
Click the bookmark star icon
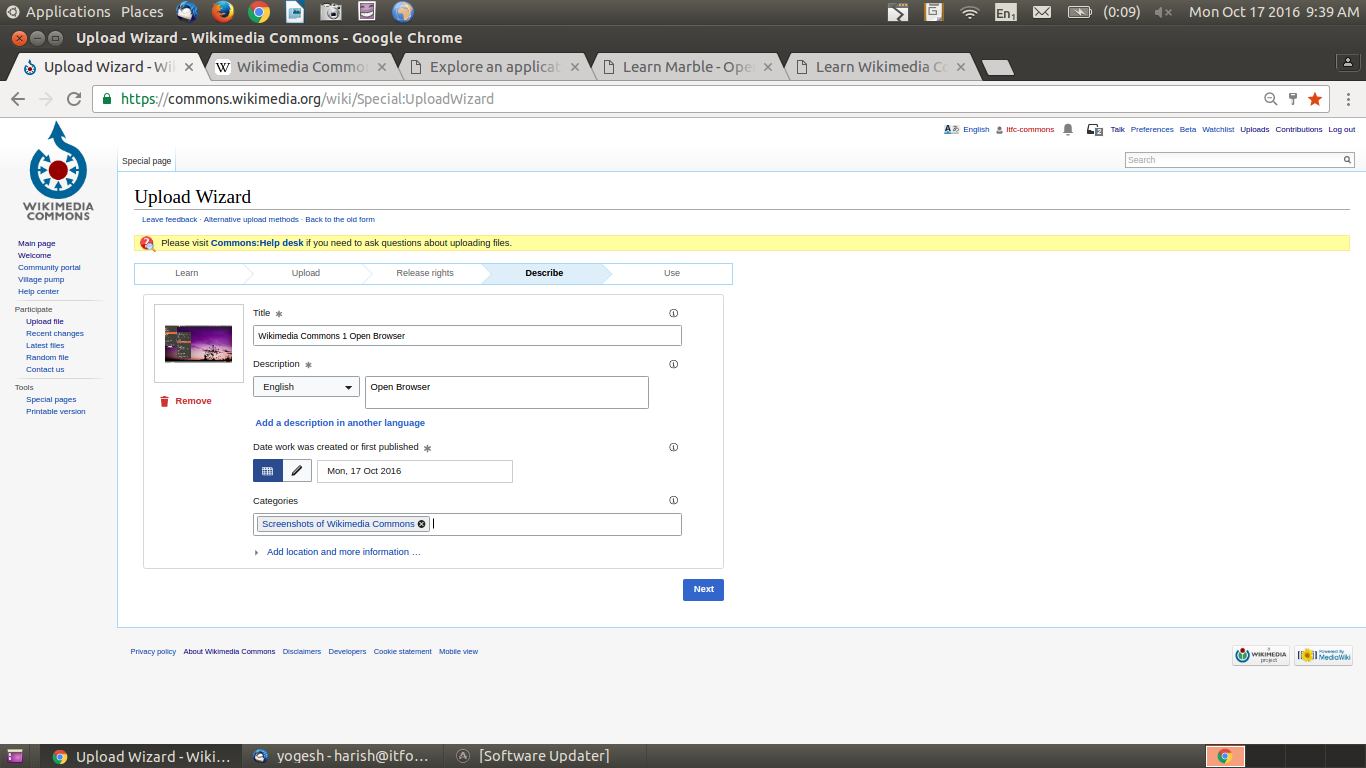click(1315, 99)
